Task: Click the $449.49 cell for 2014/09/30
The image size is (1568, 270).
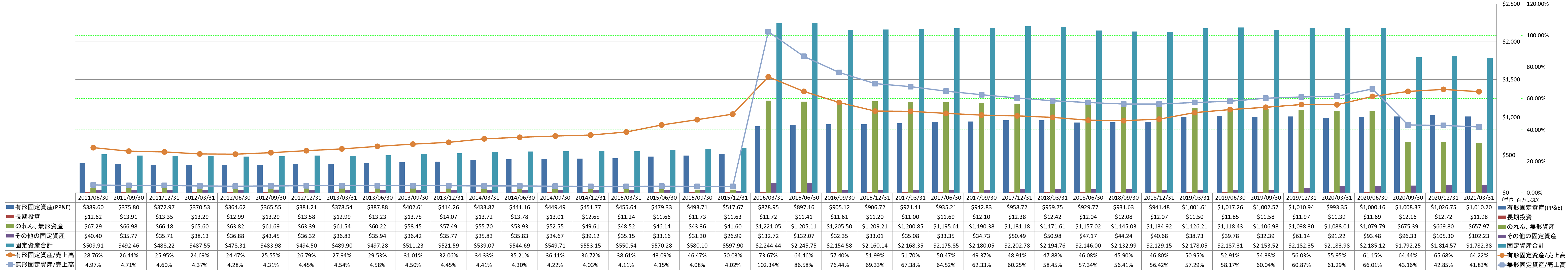Action: point(555,207)
